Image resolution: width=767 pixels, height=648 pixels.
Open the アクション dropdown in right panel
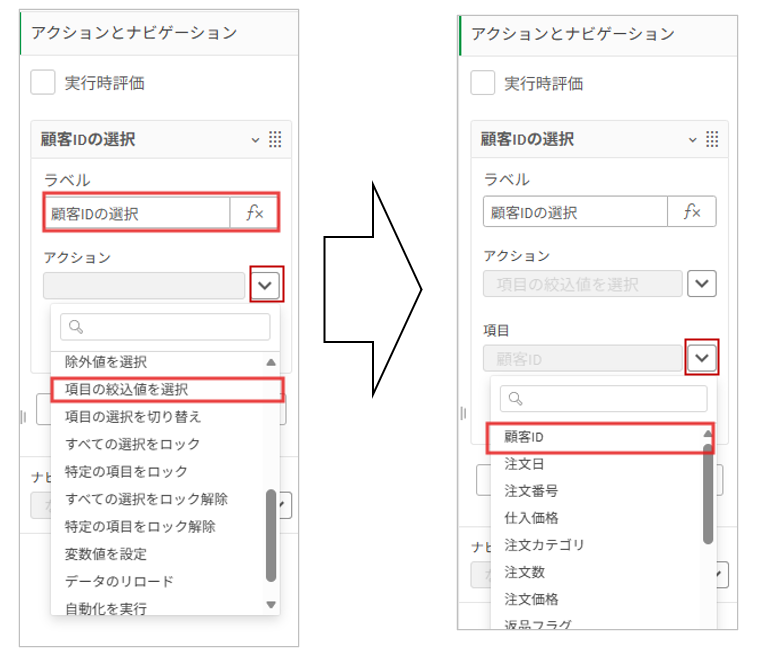(x=702, y=284)
